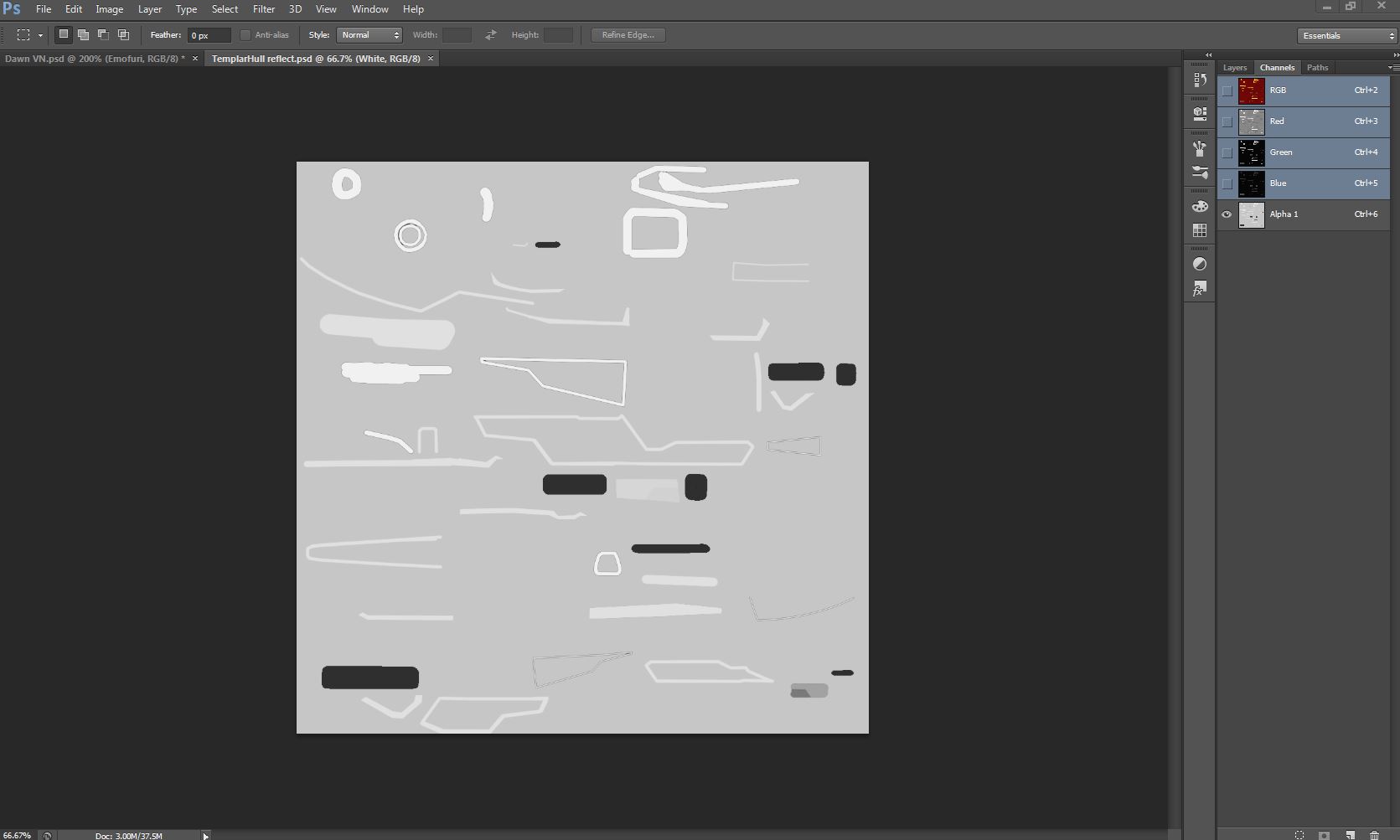The height and width of the screenshot is (840, 1400).
Task: Show the Green channel
Action: 1227,152
